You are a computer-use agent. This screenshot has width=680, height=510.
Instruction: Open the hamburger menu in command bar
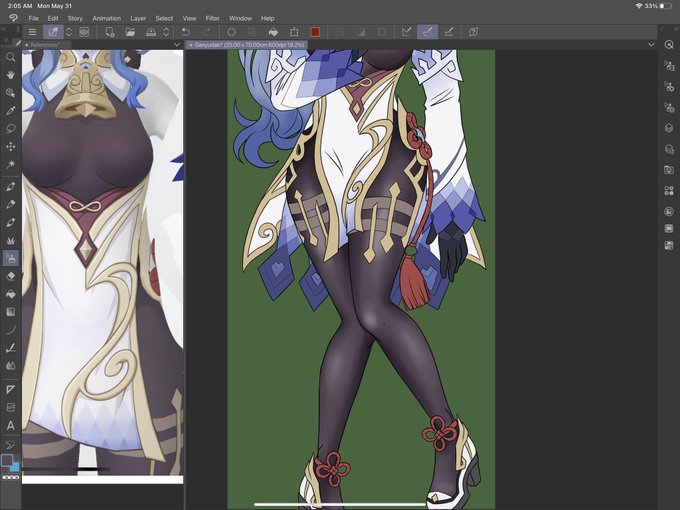pyautogui.click(x=32, y=32)
